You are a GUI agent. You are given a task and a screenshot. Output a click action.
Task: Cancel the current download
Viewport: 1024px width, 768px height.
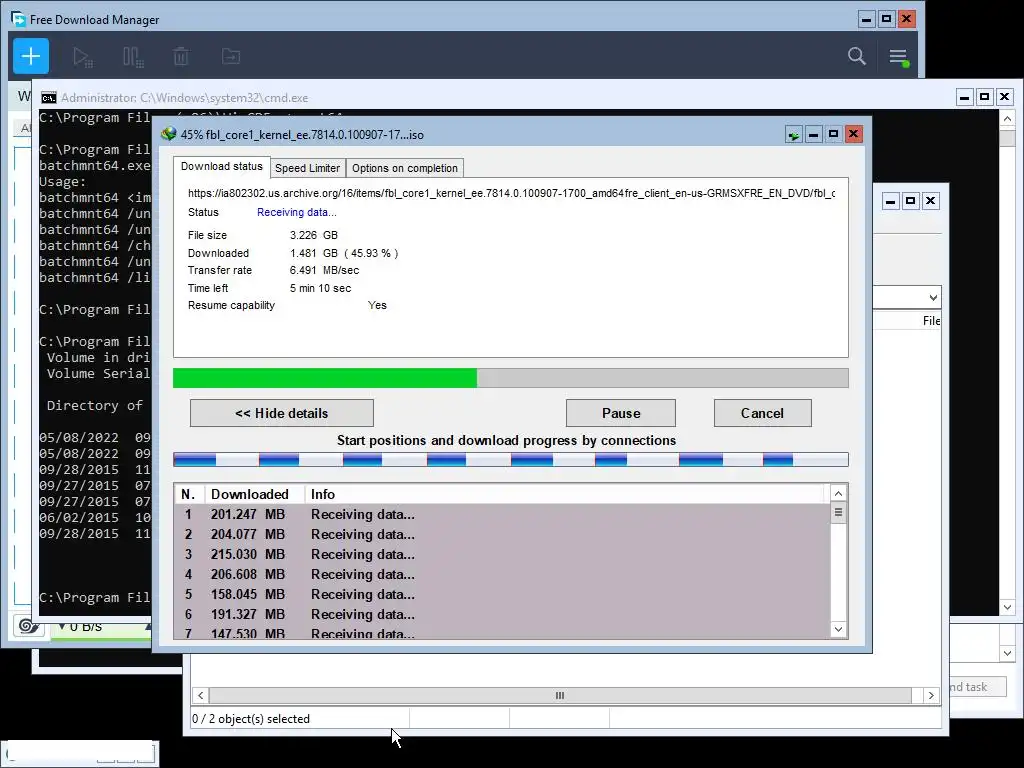[762, 413]
